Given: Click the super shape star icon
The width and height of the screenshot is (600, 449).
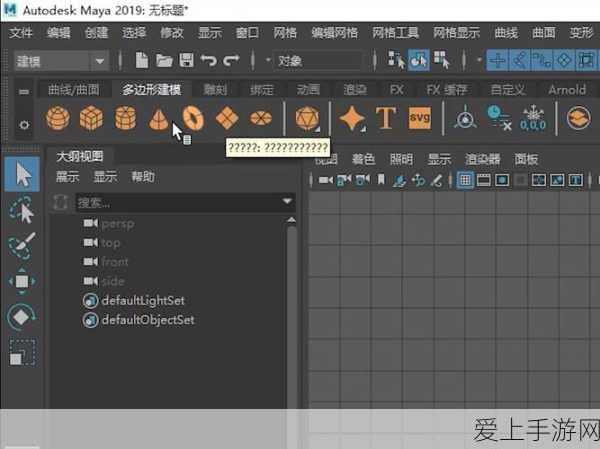Looking at the screenshot, I should point(352,118).
